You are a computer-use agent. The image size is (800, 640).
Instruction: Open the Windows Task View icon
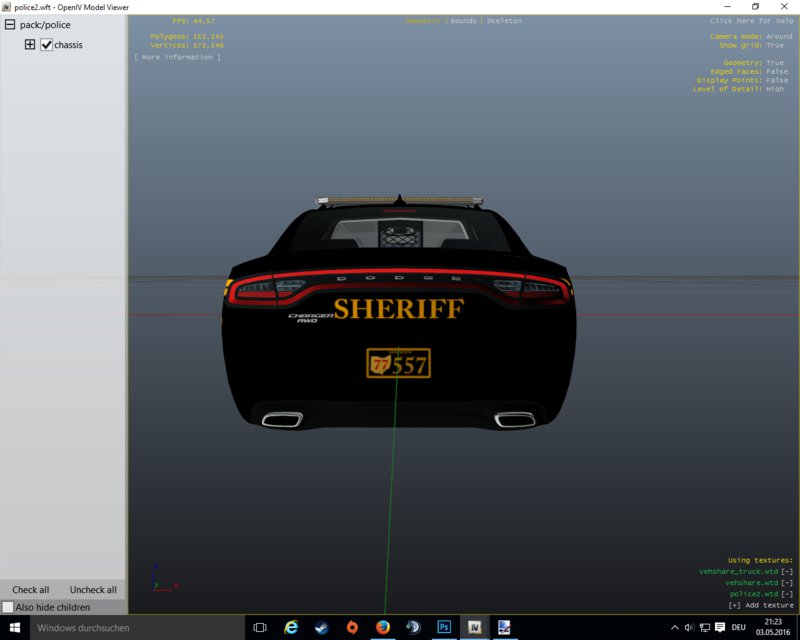click(260, 627)
